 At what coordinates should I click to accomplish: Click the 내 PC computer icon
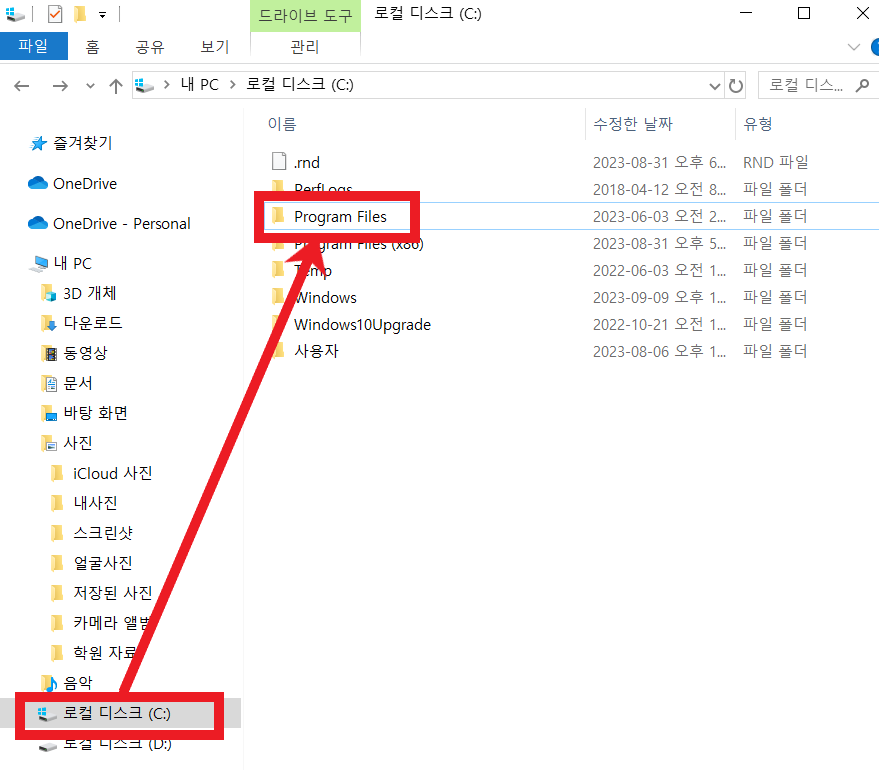click(x=39, y=263)
